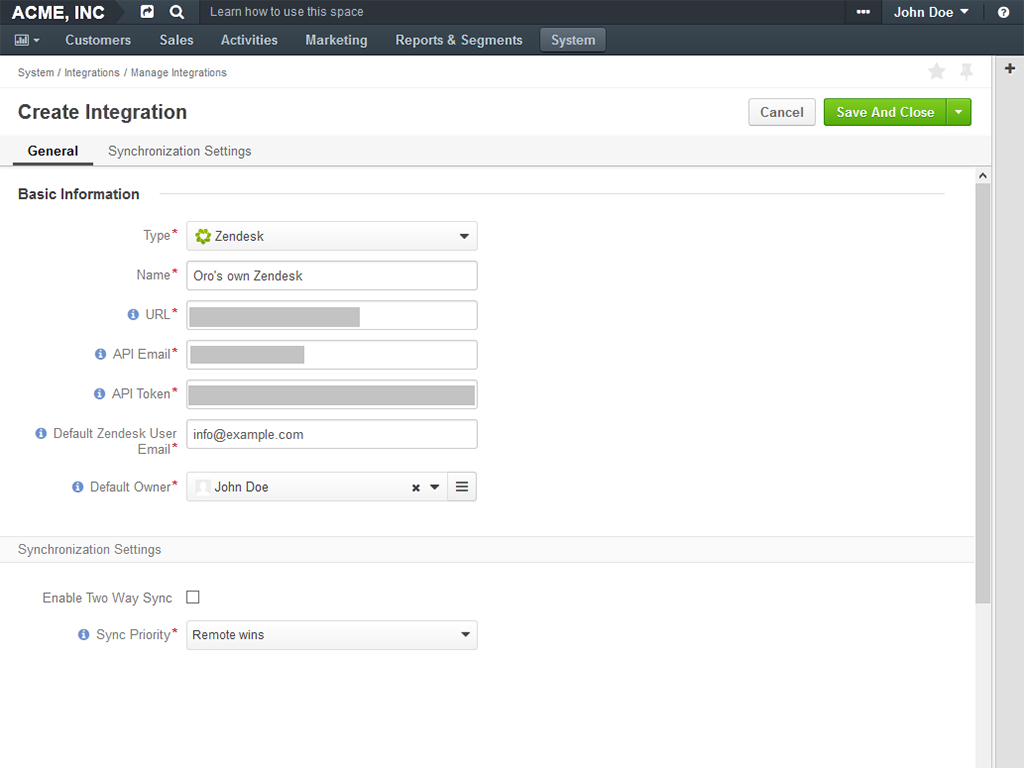Viewport: 1024px width, 768px height.
Task: Pin this page using the pin icon
Action: [x=965, y=71]
